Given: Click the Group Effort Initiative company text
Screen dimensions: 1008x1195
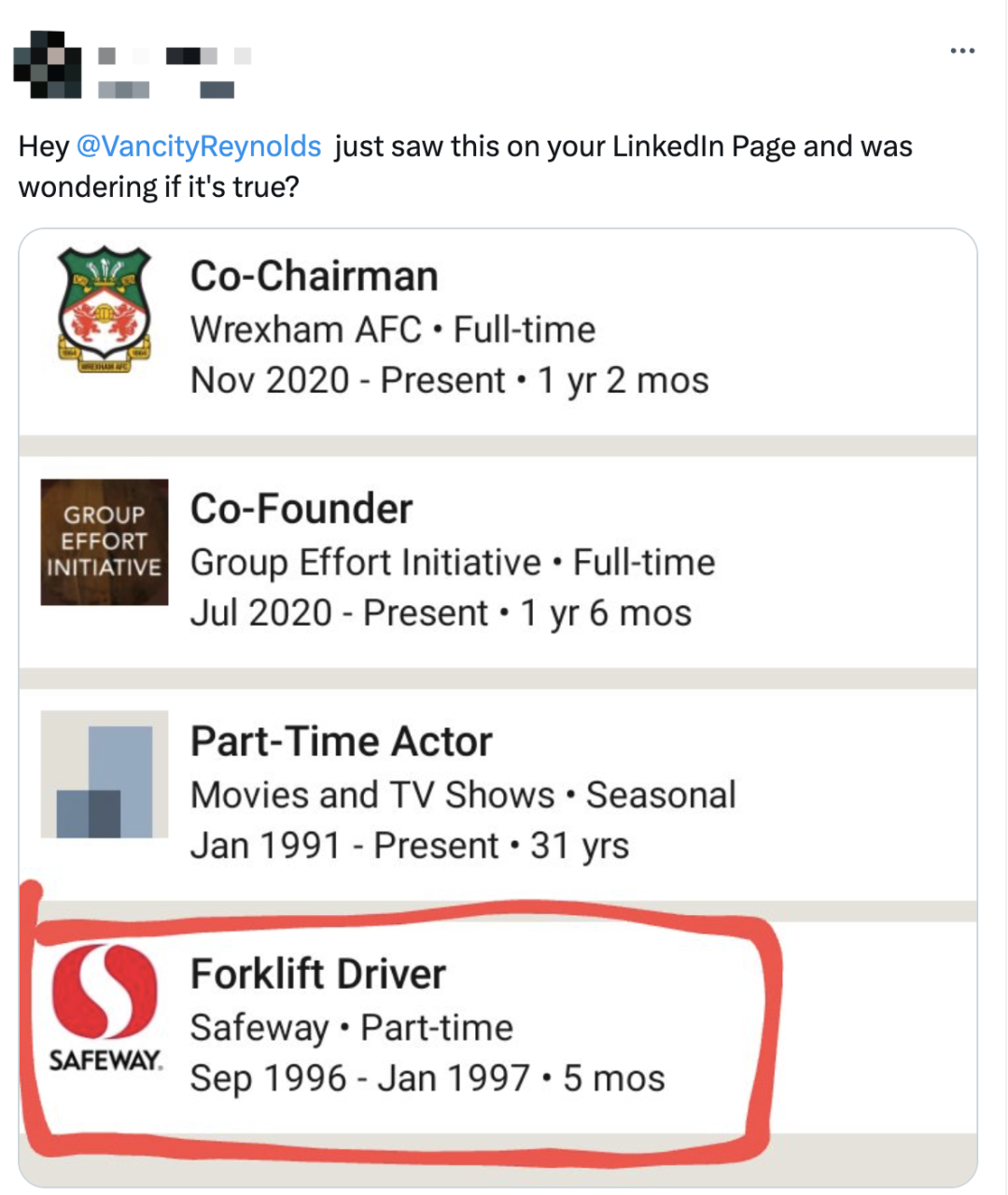Looking at the screenshot, I should pyautogui.click(x=366, y=563).
